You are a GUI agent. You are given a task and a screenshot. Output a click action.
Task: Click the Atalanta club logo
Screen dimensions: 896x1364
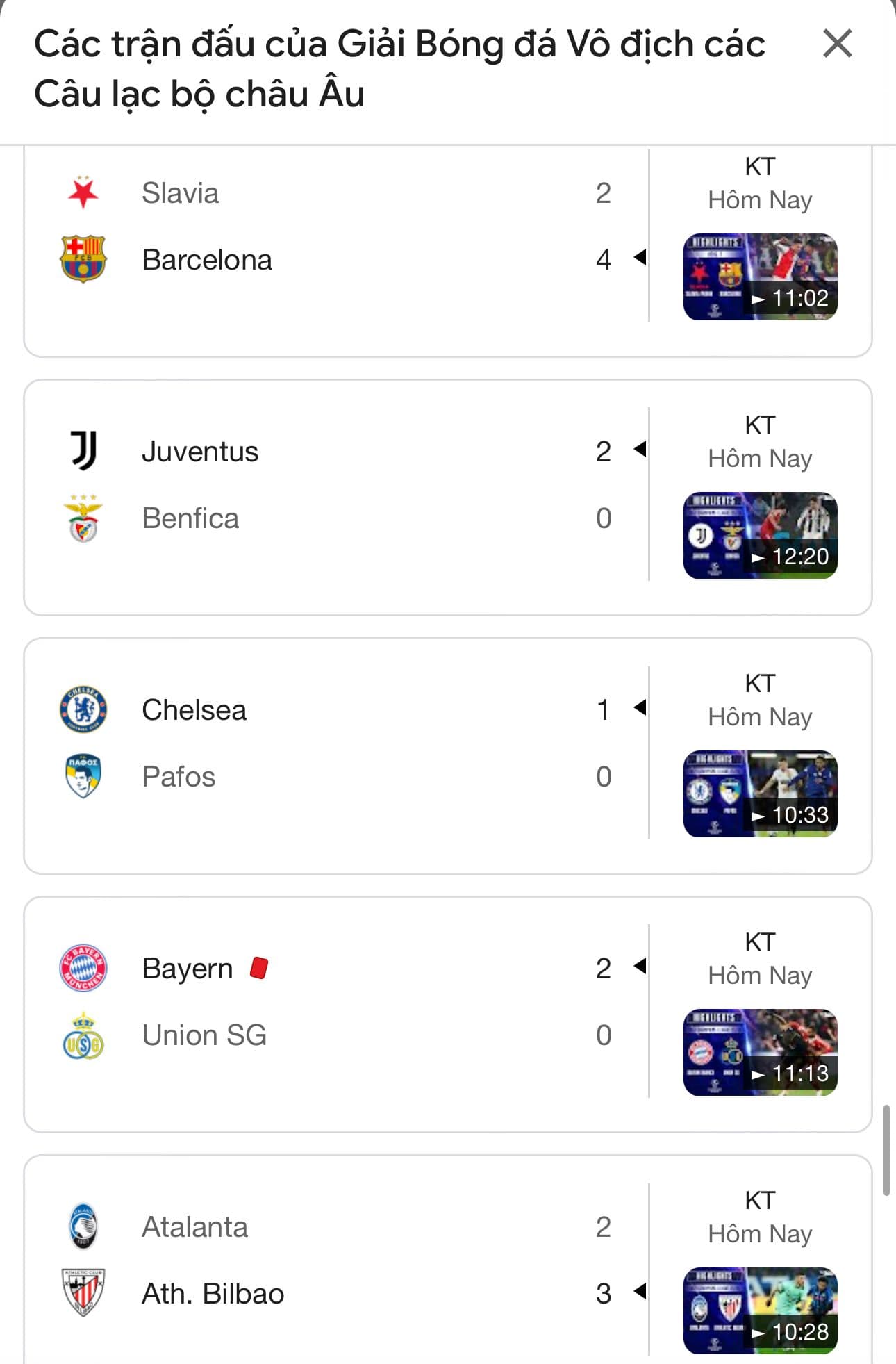[x=83, y=1226]
